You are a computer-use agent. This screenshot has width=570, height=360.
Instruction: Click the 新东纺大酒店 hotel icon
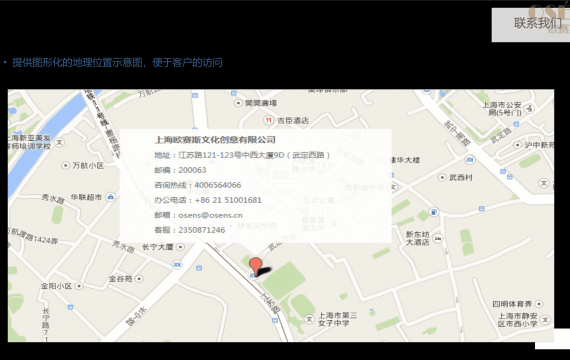tap(438, 239)
